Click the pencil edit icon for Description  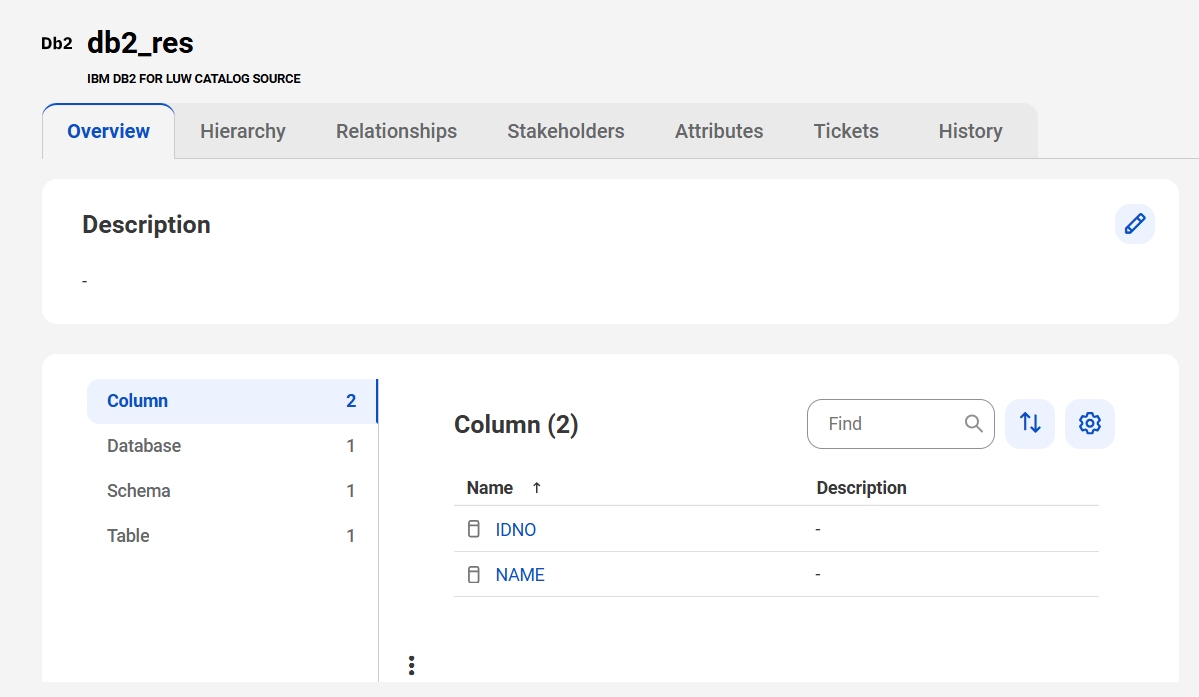click(x=1135, y=224)
